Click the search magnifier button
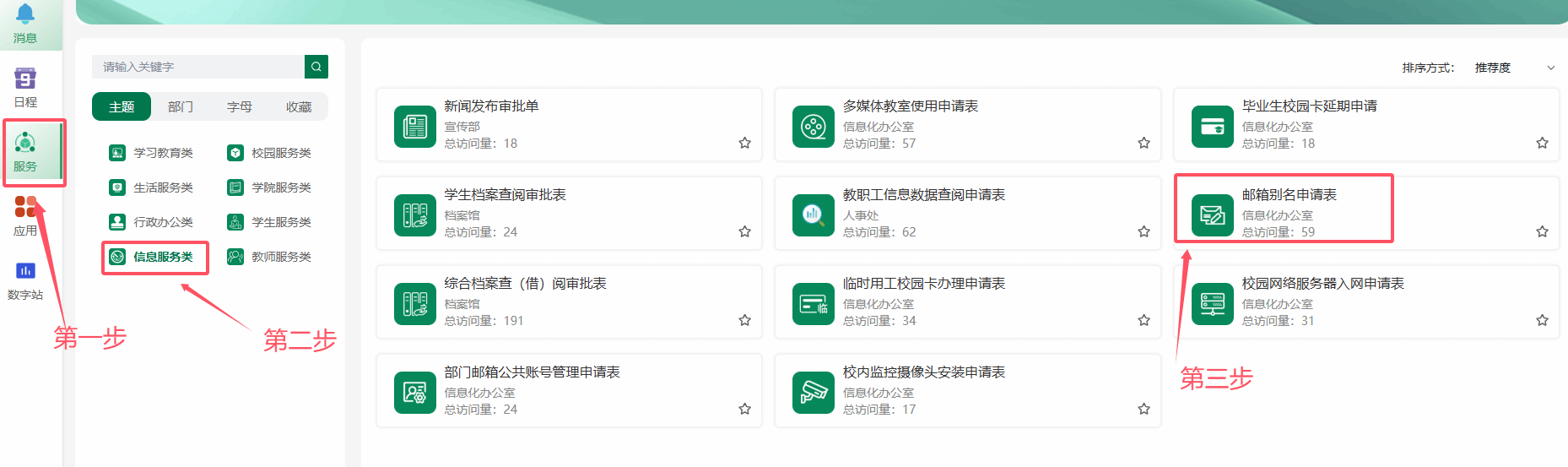This screenshot has width=1568, height=467. coord(316,67)
